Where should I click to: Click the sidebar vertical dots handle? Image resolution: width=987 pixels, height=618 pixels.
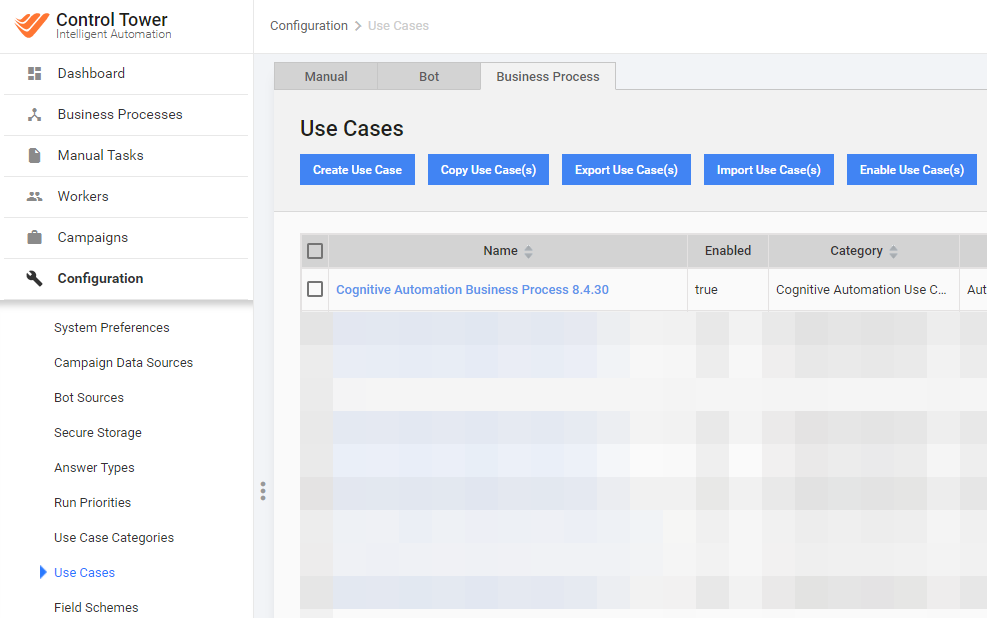click(263, 491)
